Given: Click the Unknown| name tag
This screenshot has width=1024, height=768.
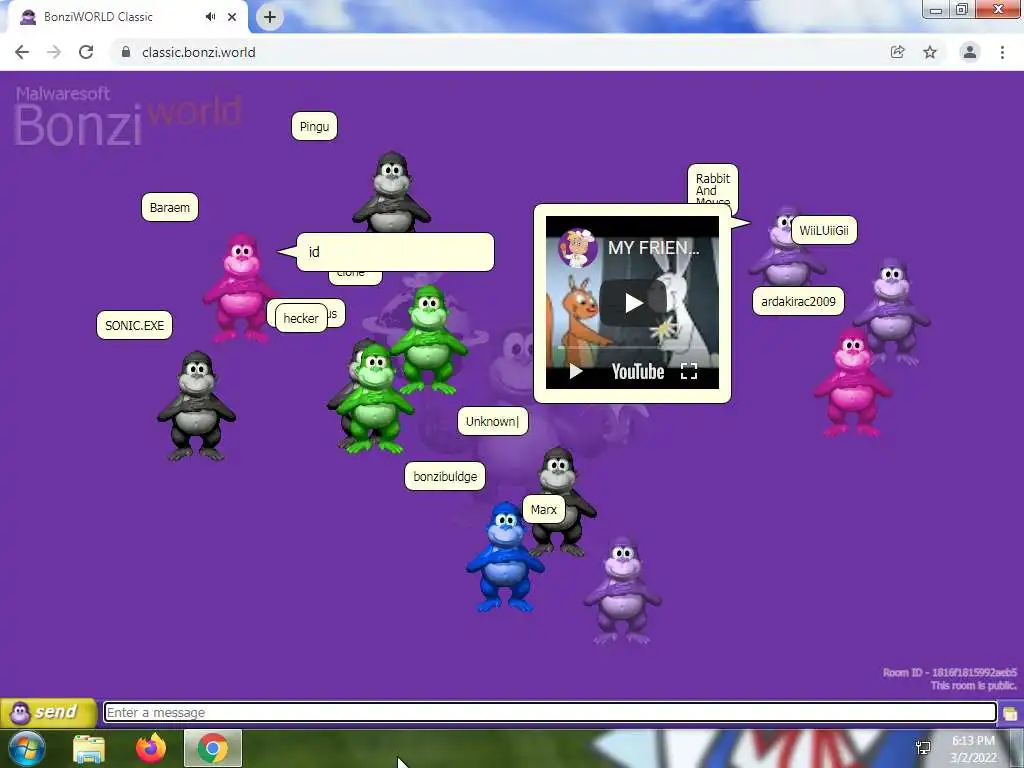Looking at the screenshot, I should click(492, 421).
